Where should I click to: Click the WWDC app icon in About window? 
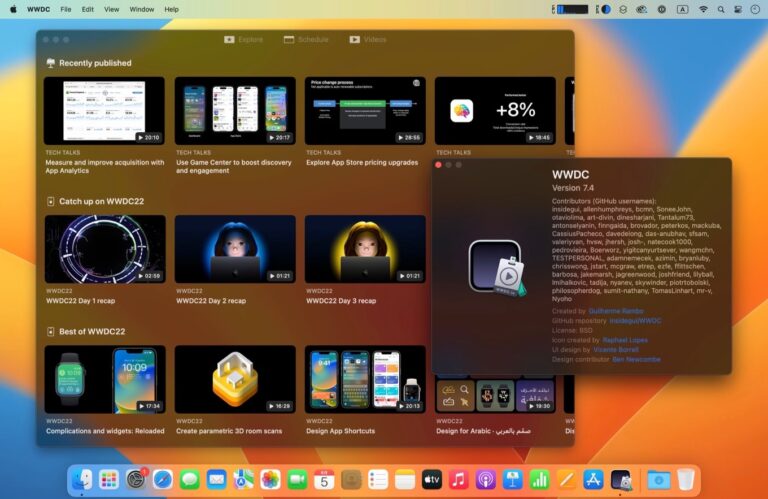tap(496, 268)
